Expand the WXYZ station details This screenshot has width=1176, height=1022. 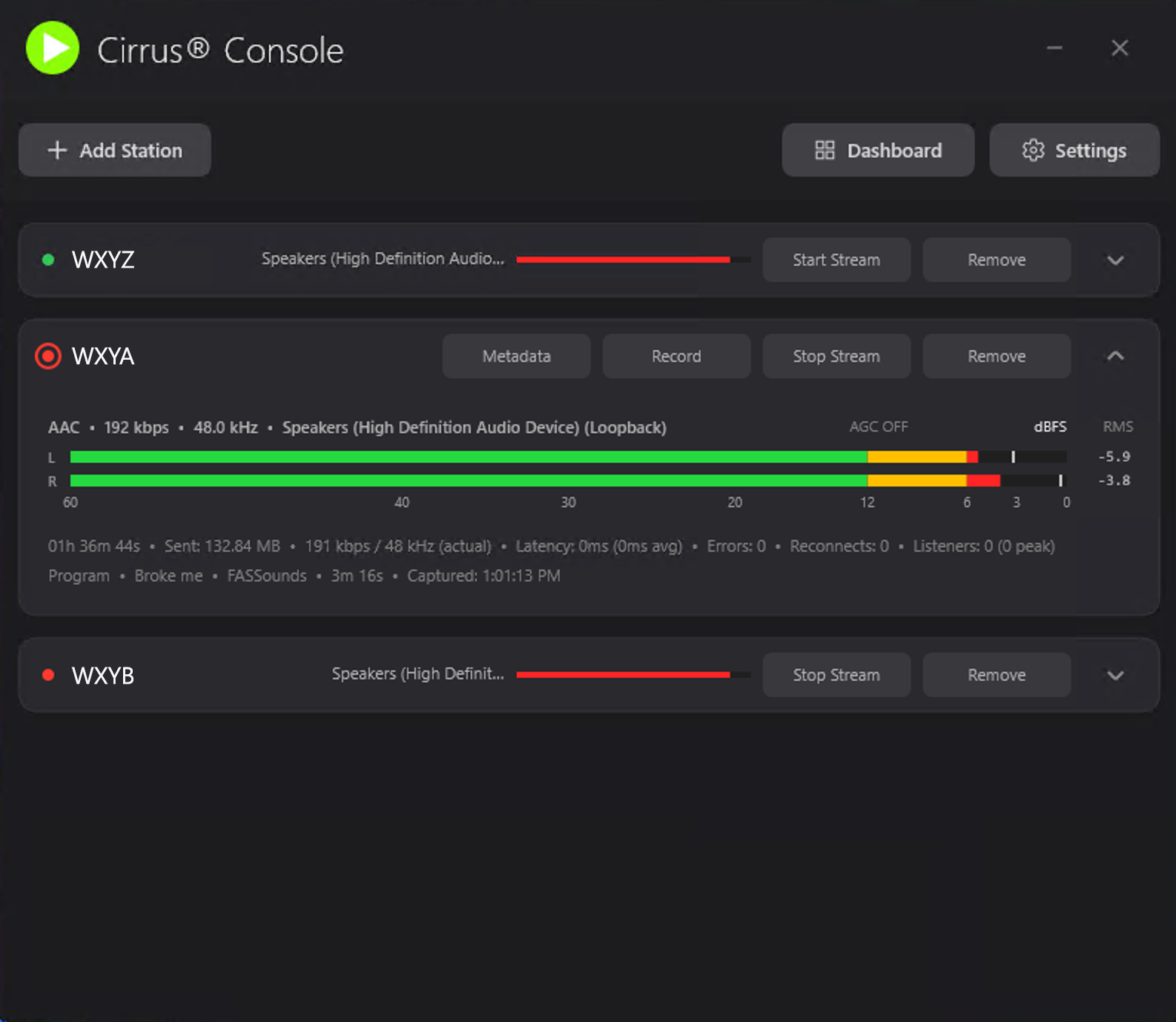(1115, 260)
